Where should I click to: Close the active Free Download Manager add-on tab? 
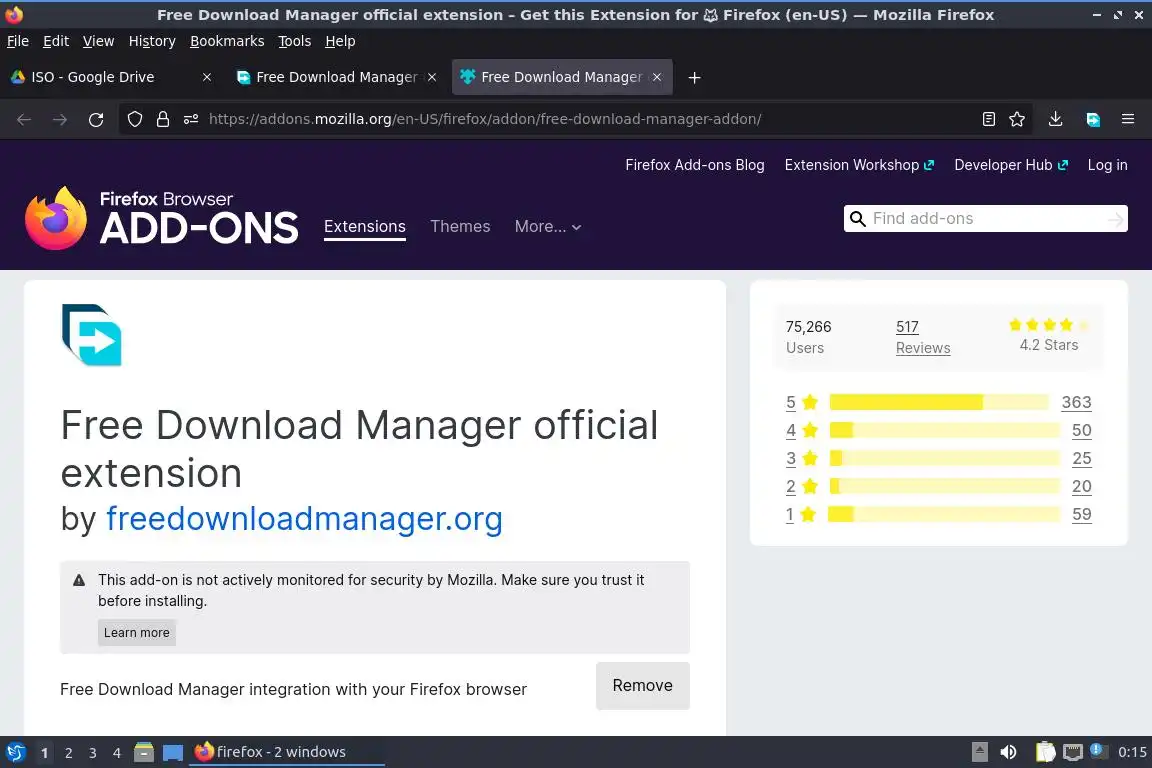coord(657,77)
